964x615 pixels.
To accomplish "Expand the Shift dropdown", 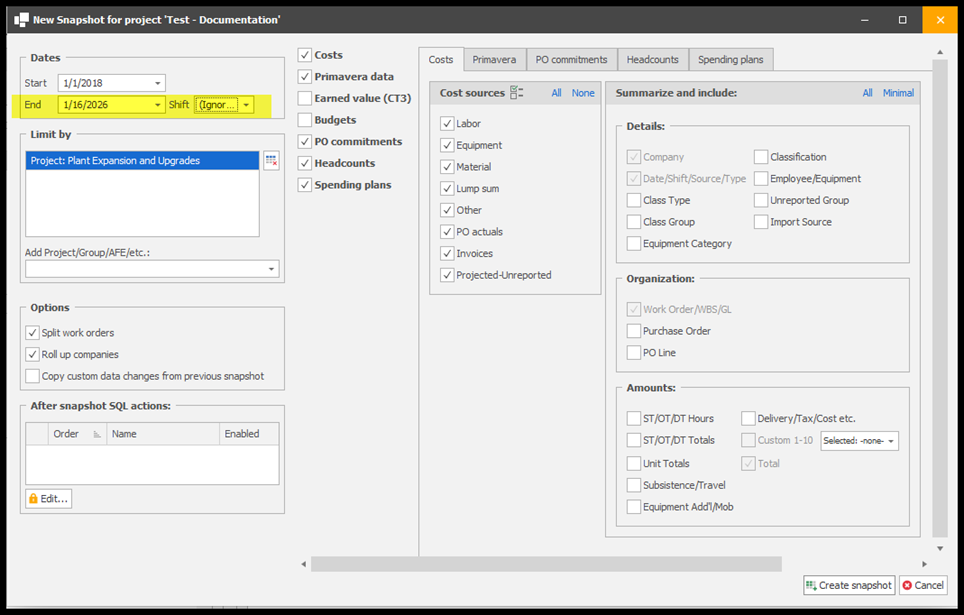I will [246, 105].
